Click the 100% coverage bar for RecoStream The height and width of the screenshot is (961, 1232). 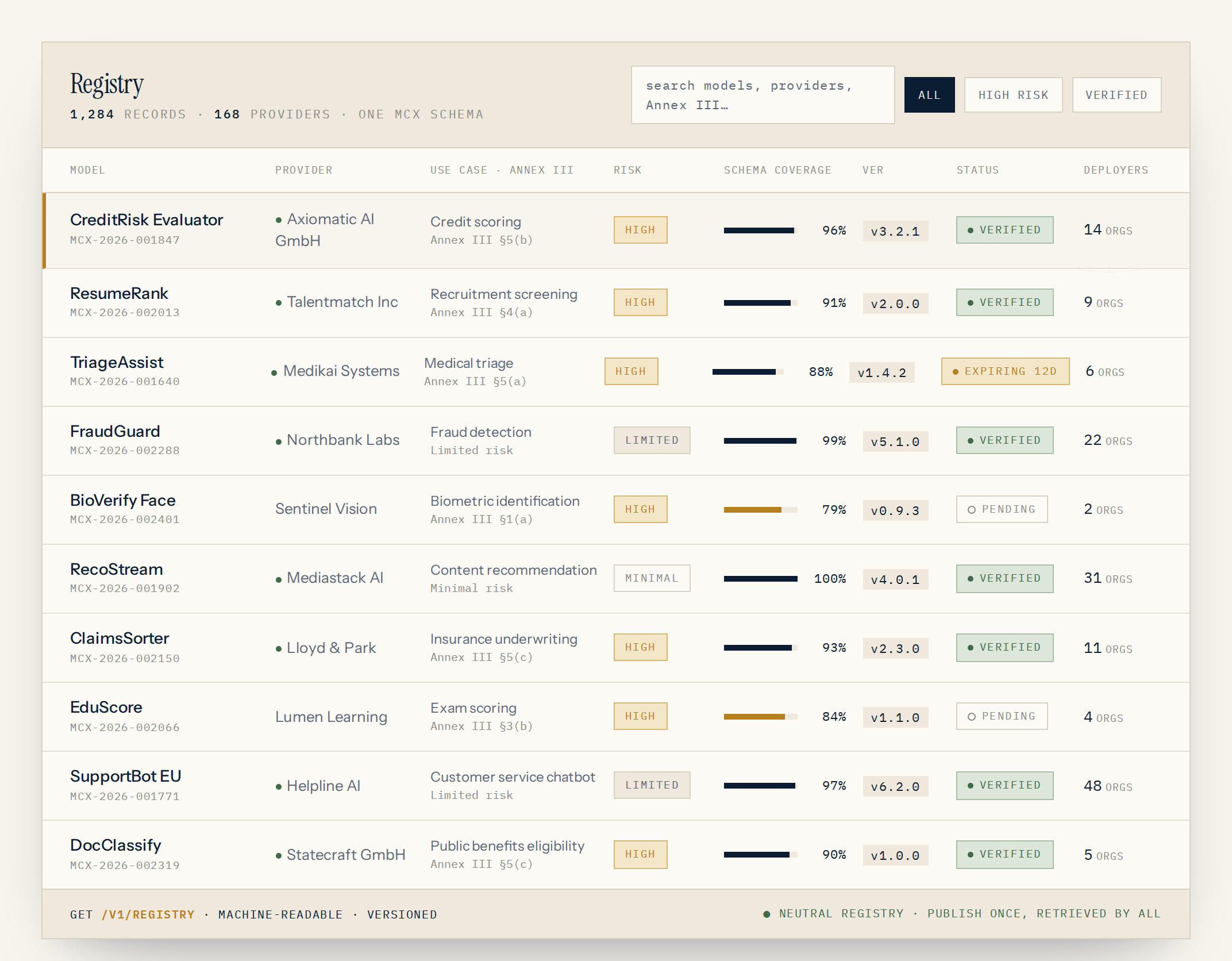click(760, 579)
